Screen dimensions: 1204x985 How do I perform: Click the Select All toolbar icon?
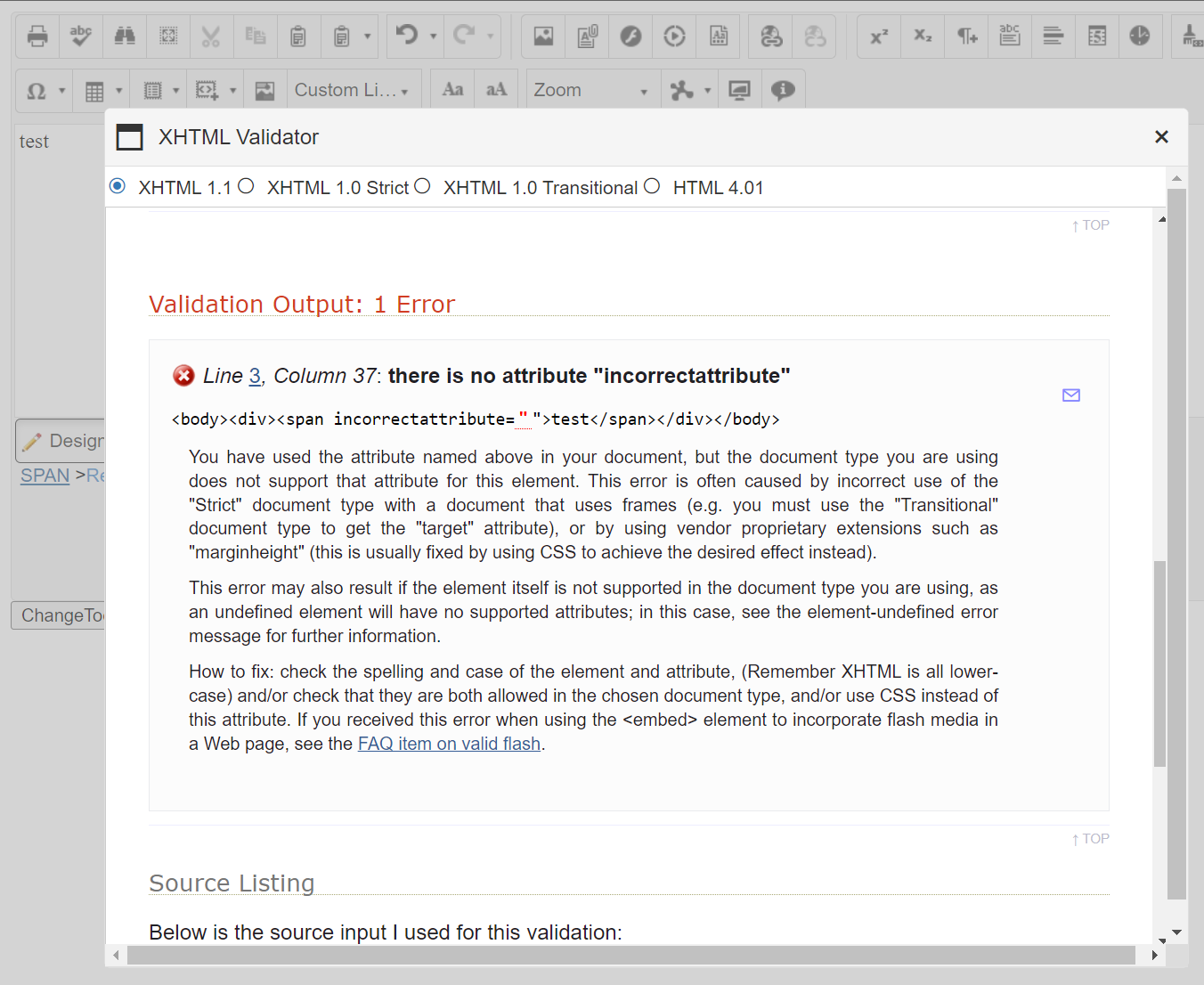[168, 37]
